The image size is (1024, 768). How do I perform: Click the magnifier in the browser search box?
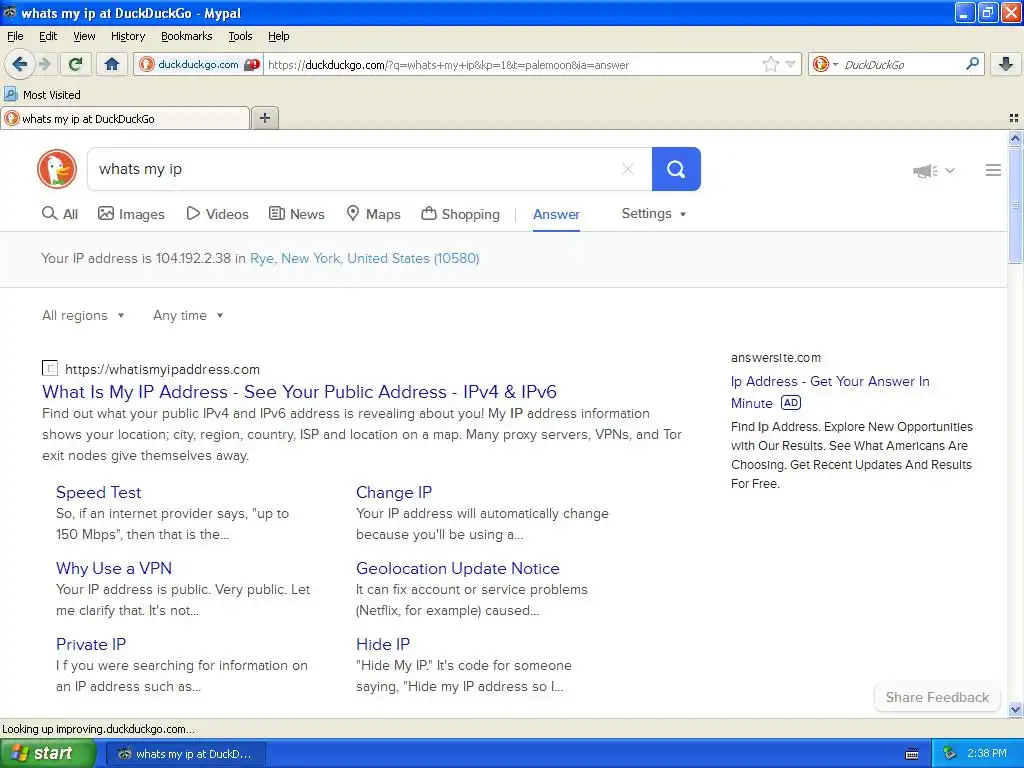pyautogui.click(x=972, y=64)
